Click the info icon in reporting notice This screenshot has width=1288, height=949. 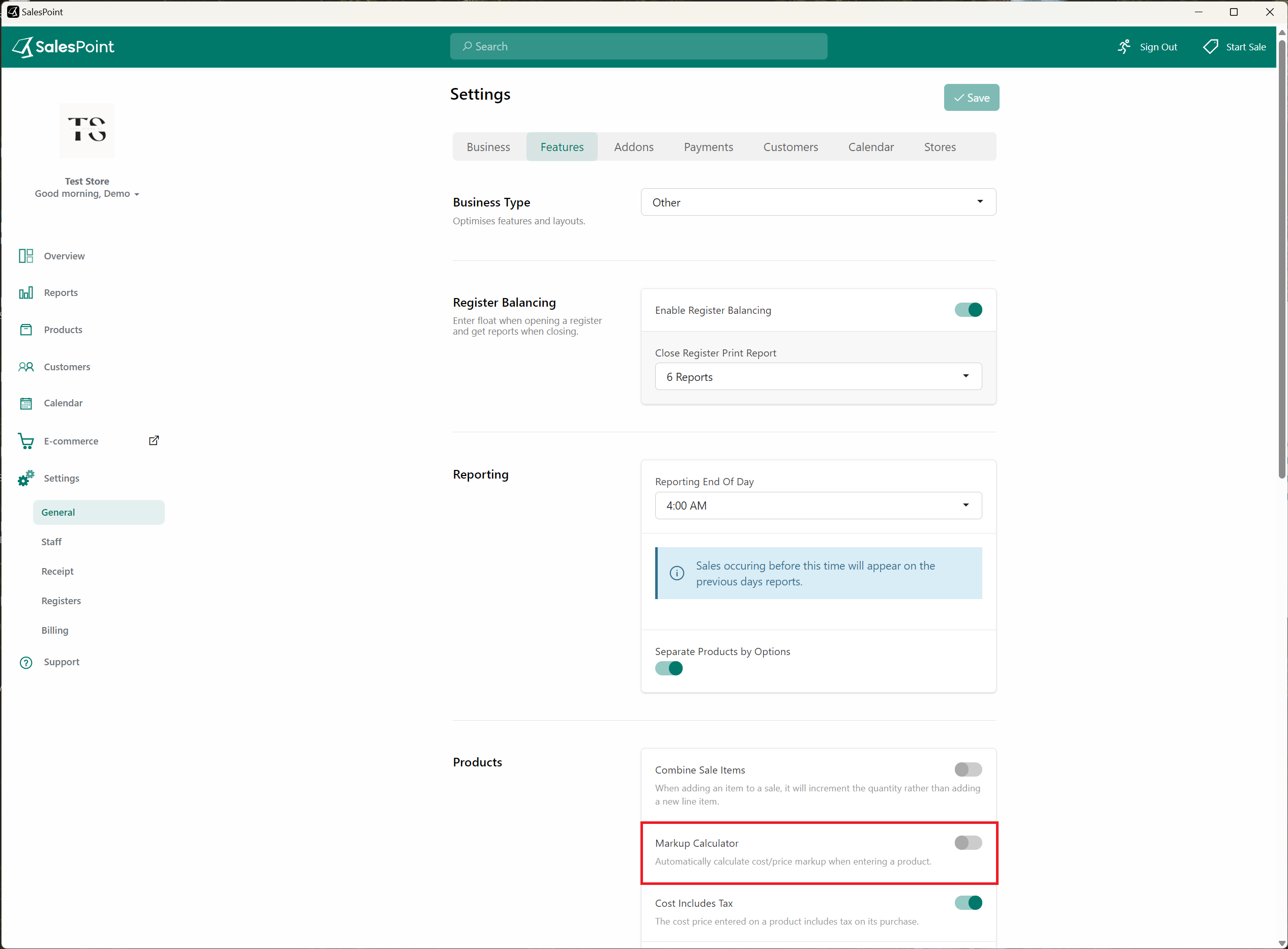pyautogui.click(x=678, y=573)
